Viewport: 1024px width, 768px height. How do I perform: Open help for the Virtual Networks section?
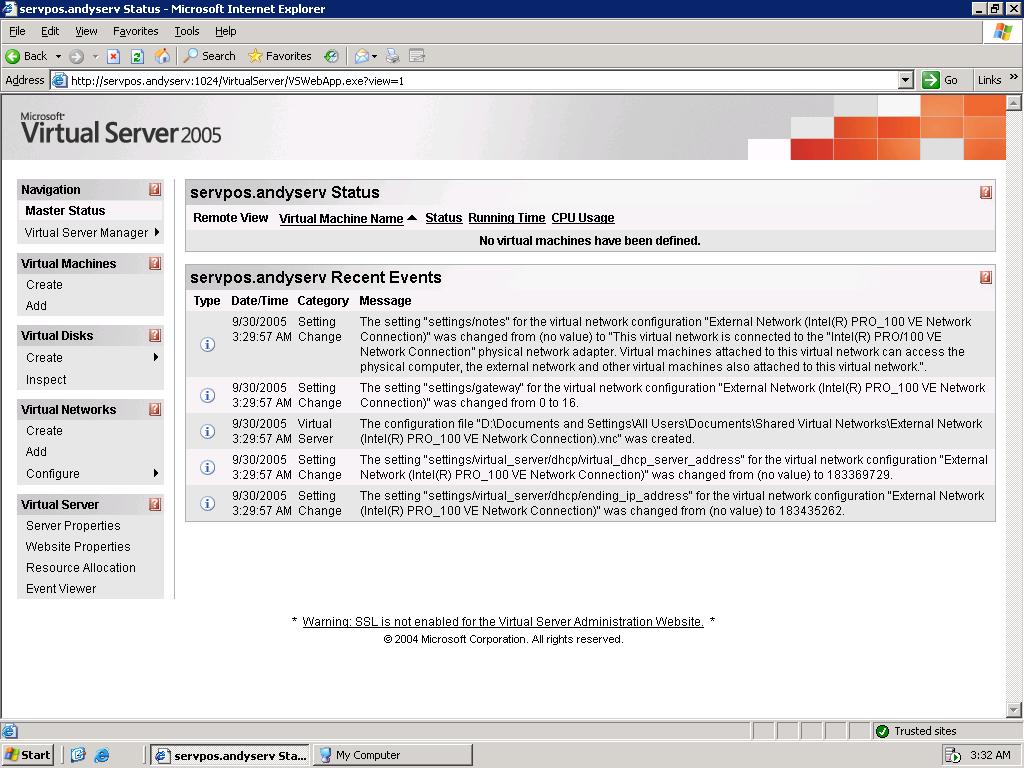tap(155, 409)
